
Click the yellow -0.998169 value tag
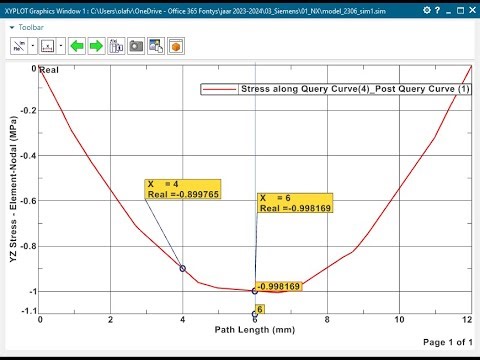[279, 286]
